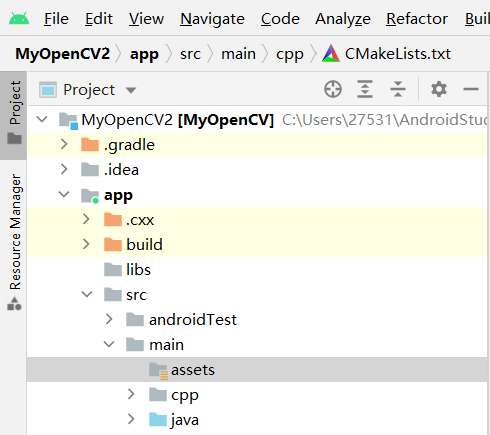
Task: Click the CMake triangle file icon
Action: (331, 54)
